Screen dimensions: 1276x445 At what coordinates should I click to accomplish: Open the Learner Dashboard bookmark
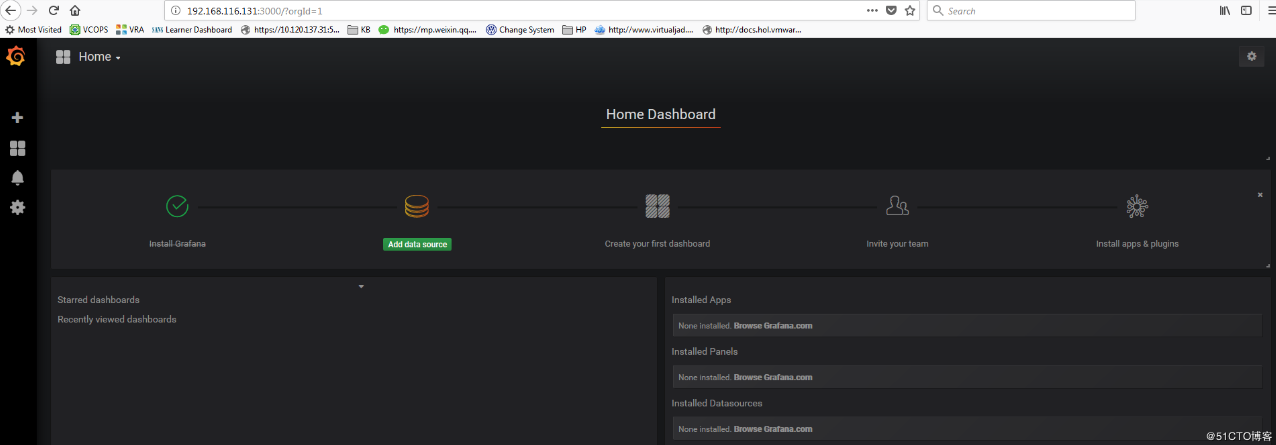[192, 30]
